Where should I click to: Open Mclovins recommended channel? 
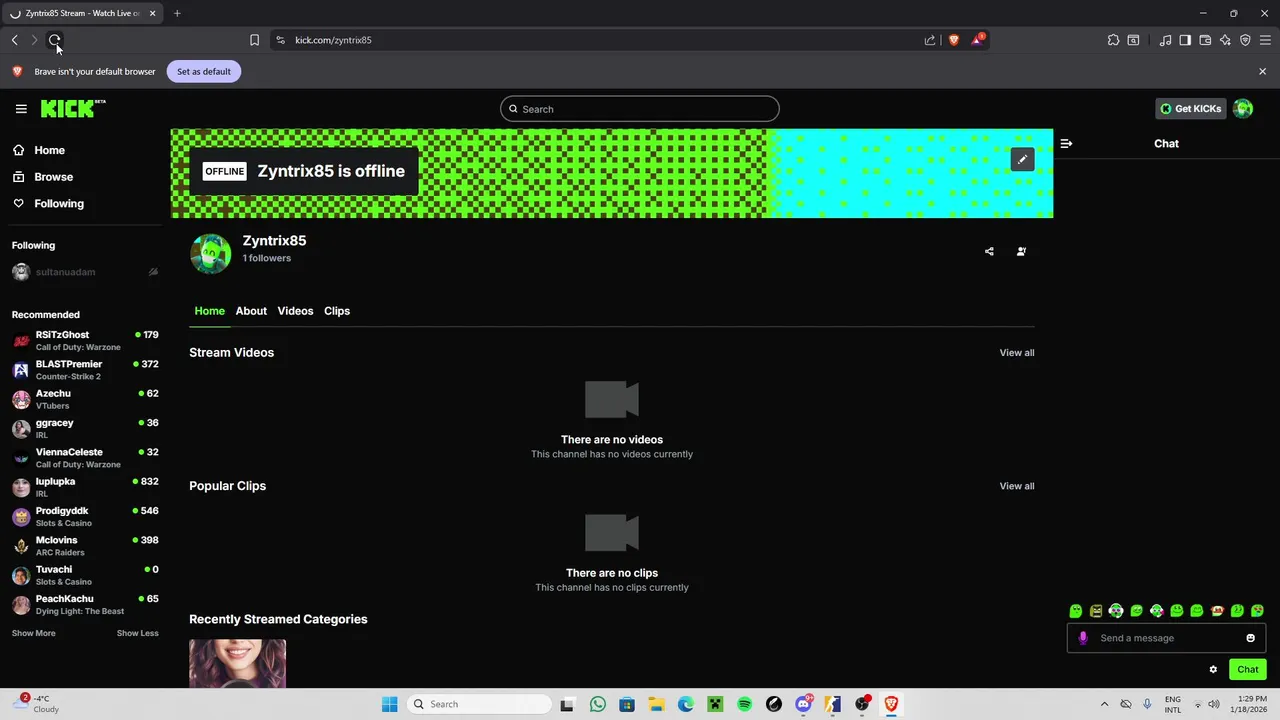pos(85,546)
